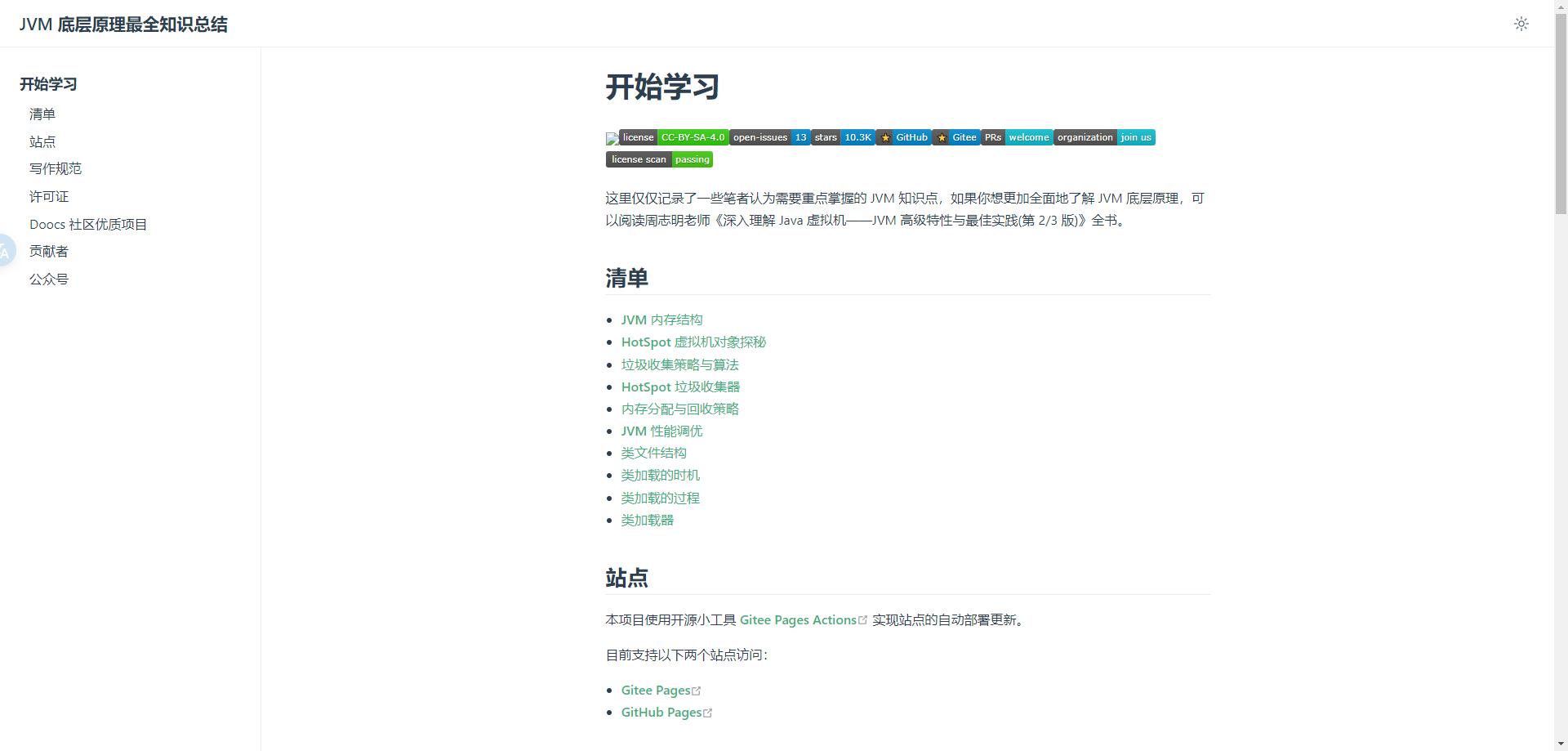Open the GitHub star badge
Screen dimensions: 1568x751
tap(903, 137)
